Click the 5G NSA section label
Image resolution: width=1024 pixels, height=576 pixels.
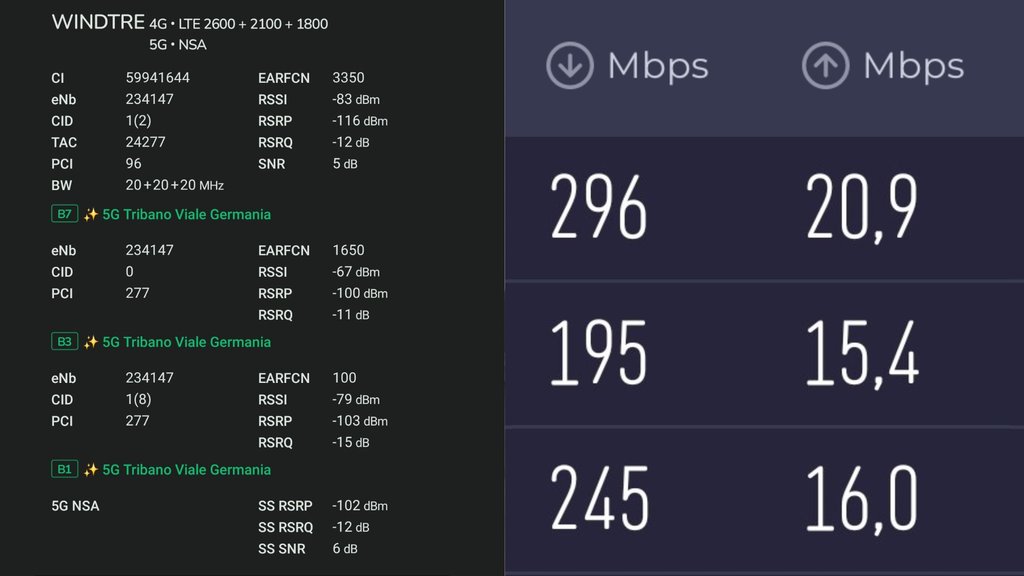(76, 506)
